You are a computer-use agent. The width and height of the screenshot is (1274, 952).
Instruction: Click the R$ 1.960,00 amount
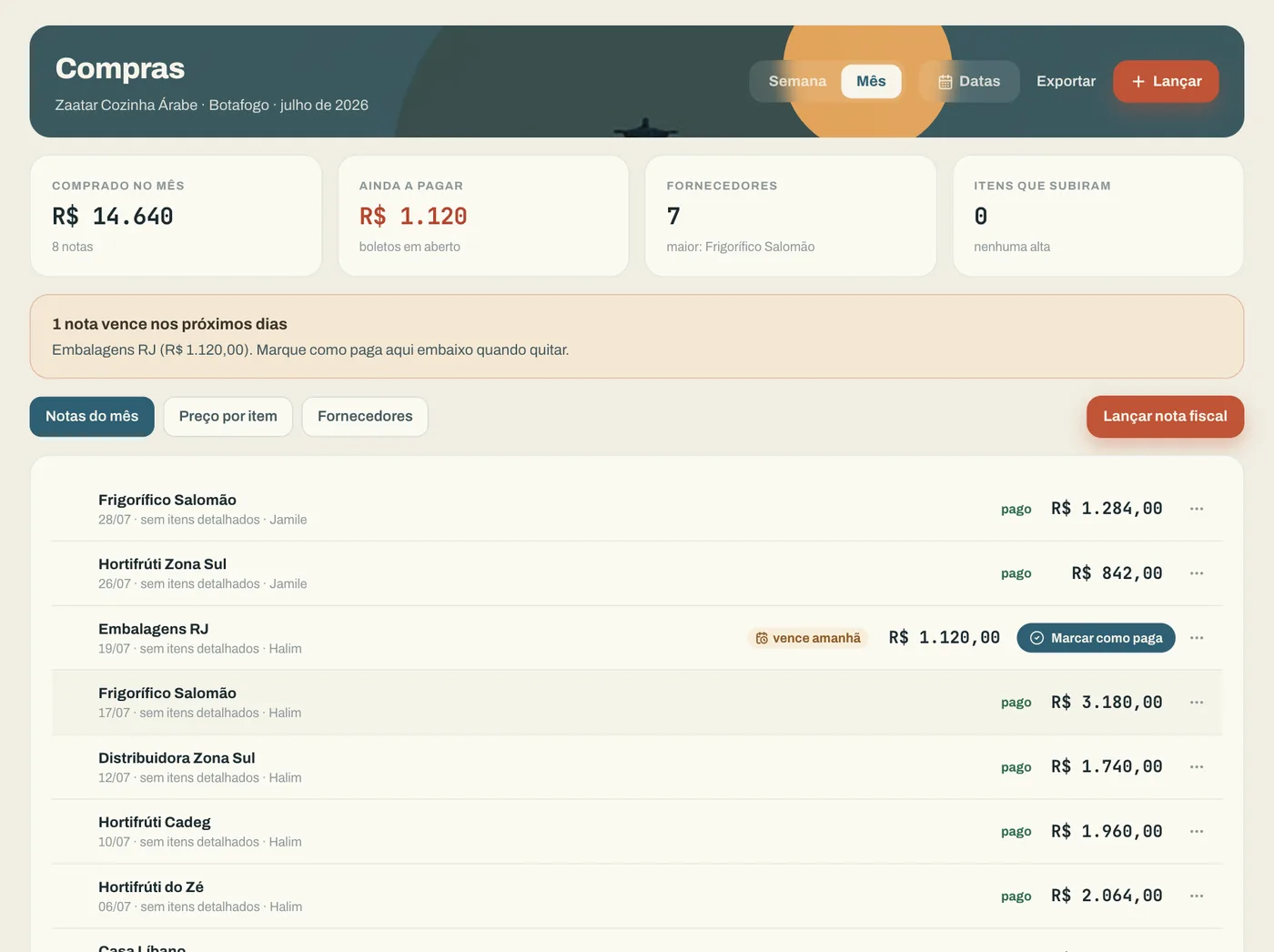(x=1107, y=832)
